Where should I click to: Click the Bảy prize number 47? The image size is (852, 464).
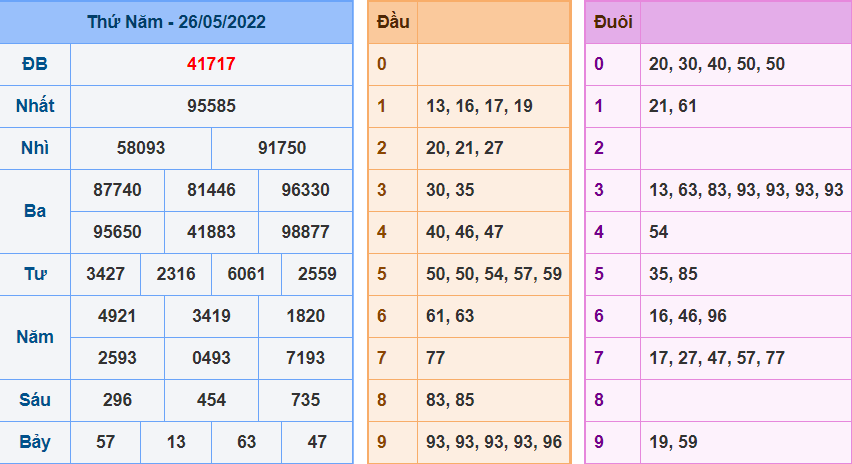[x=317, y=442]
